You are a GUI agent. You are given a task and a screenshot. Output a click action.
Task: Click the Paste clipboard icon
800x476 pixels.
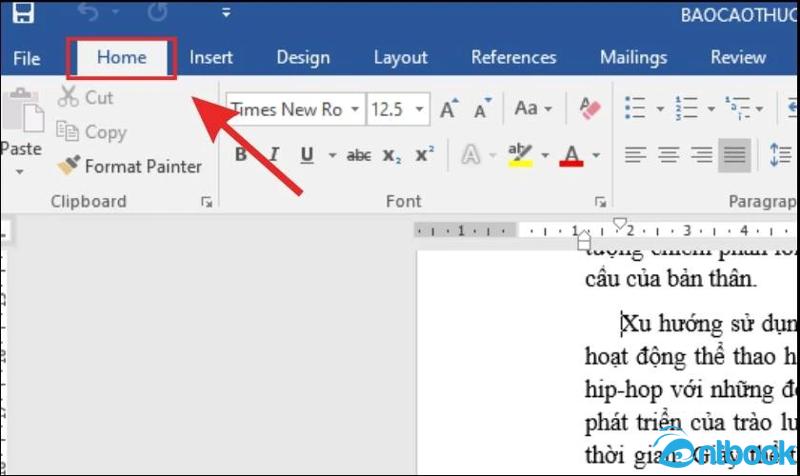(x=22, y=110)
